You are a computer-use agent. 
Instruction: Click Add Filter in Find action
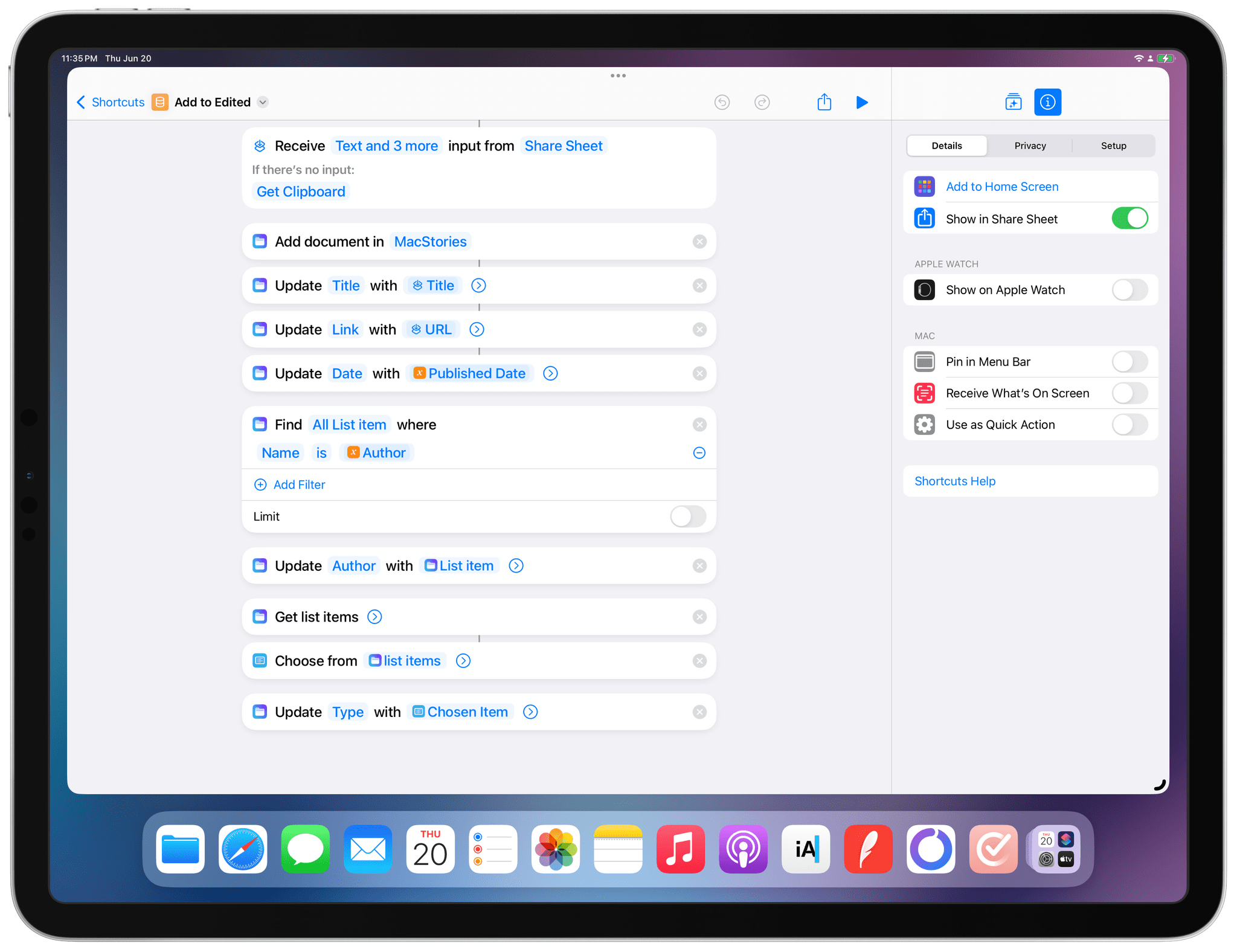tap(290, 484)
